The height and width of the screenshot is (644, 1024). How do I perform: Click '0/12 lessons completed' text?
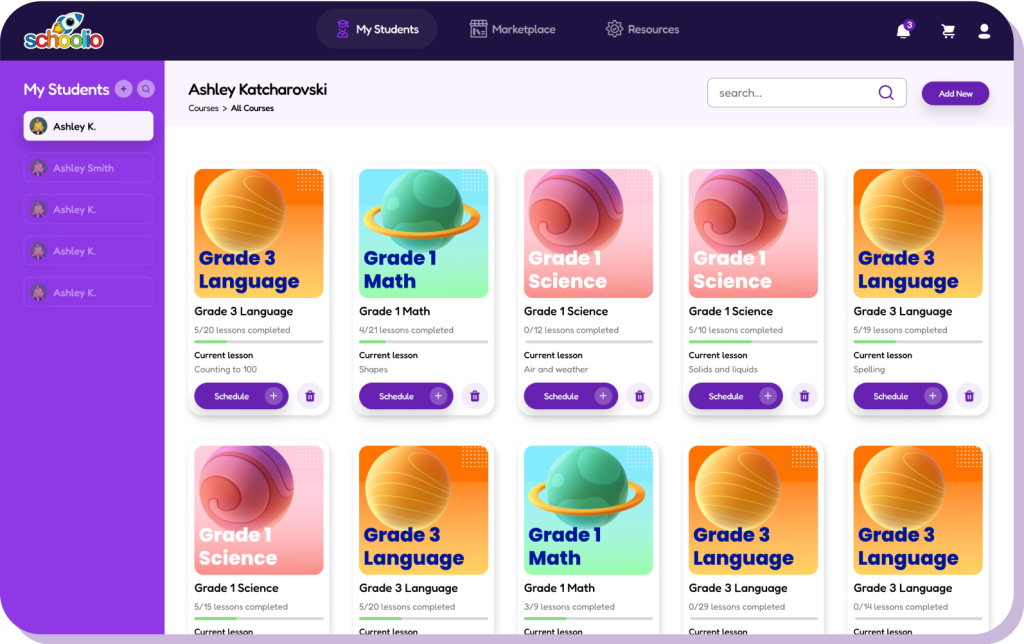[x=571, y=330]
